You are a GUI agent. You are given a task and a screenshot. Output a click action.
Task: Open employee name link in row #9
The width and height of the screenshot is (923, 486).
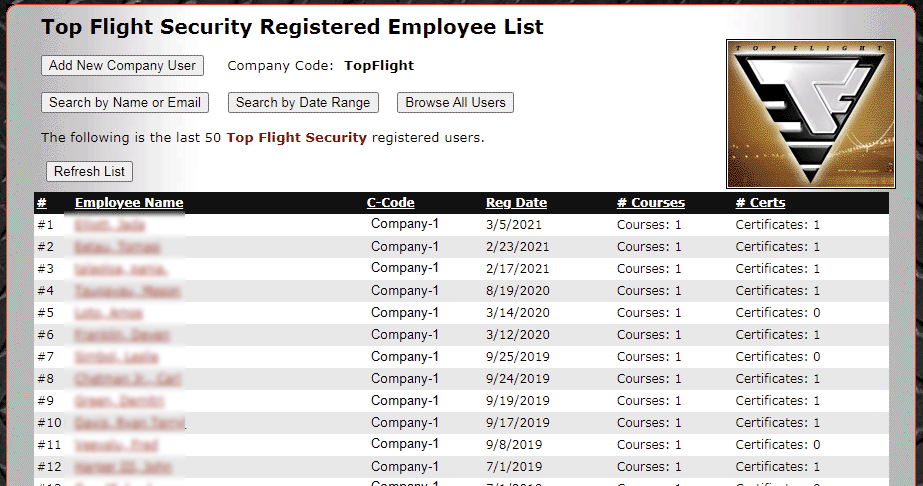[119, 401]
